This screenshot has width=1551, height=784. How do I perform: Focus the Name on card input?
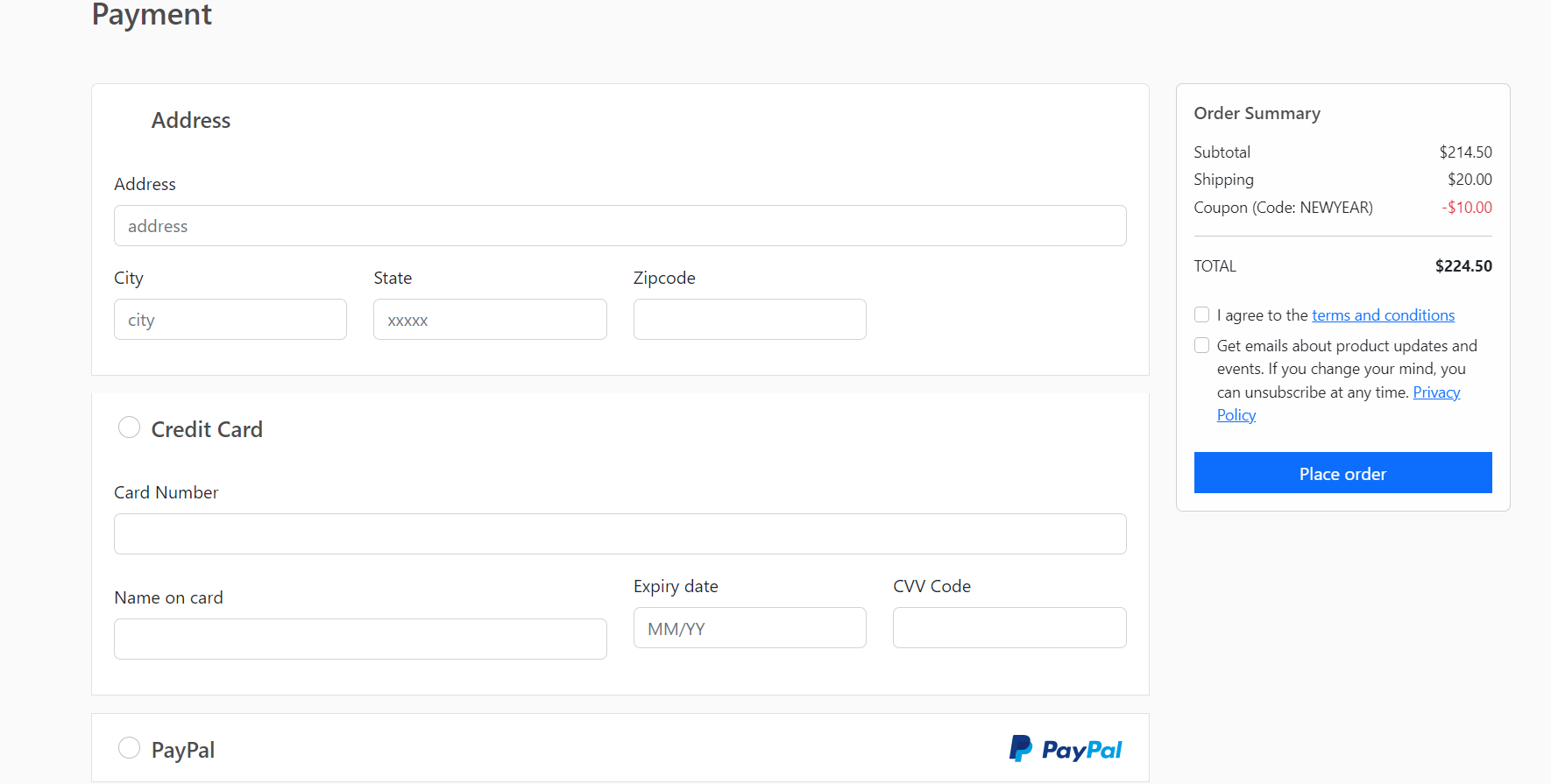360,639
